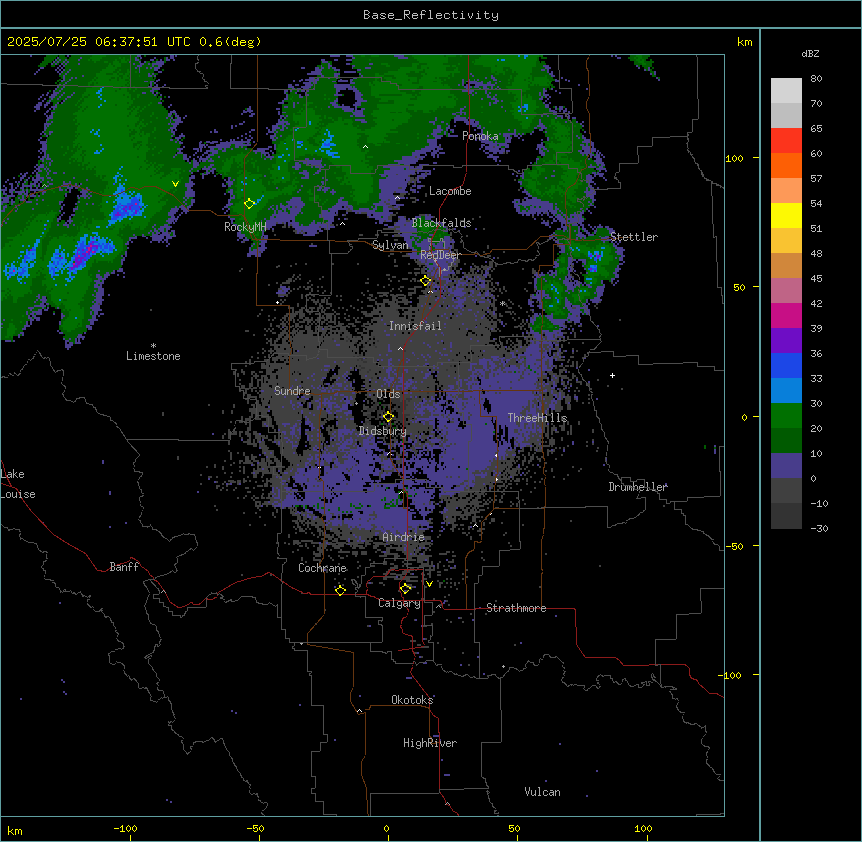Image resolution: width=862 pixels, height=842 pixels.
Task: Click the dBZ legend heading
Action: (x=810, y=53)
